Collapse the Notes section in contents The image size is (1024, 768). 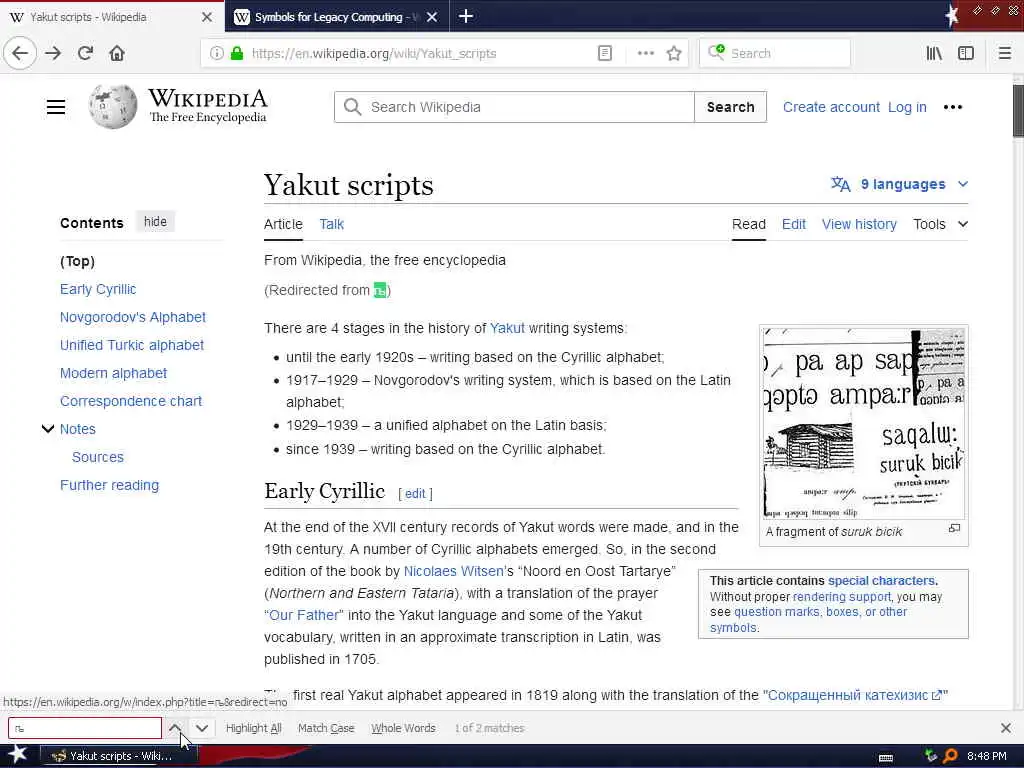click(x=48, y=429)
